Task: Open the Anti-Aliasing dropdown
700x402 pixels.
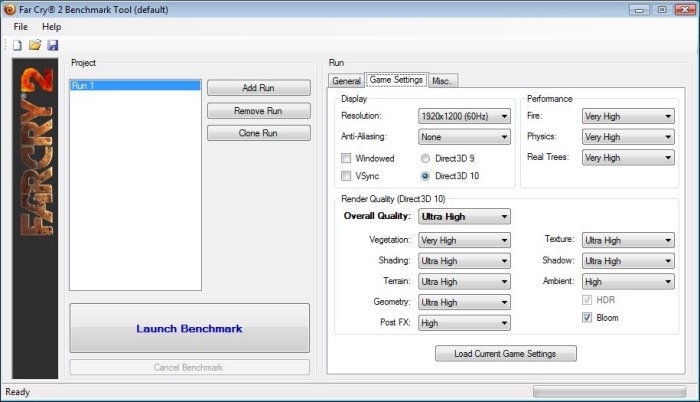Action: point(464,137)
